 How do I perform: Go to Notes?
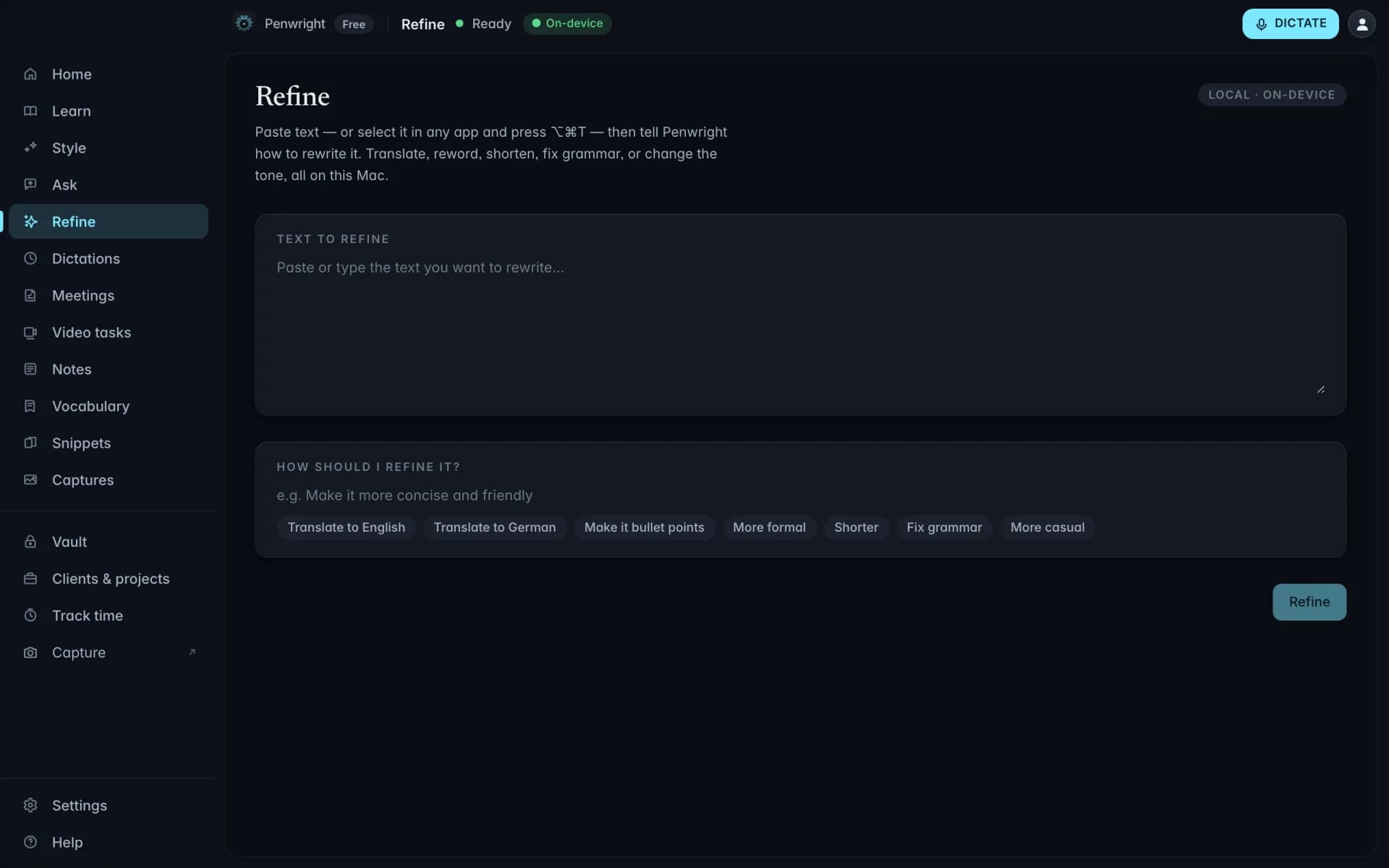point(72,369)
